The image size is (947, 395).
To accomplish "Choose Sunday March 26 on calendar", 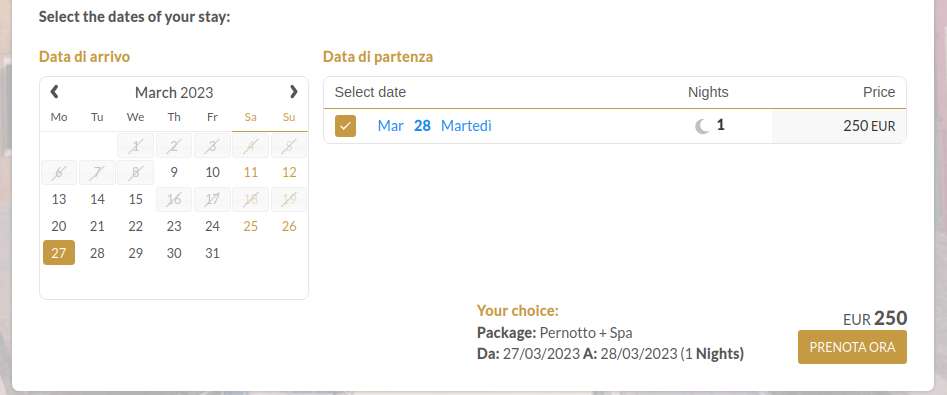I will tap(289, 226).
